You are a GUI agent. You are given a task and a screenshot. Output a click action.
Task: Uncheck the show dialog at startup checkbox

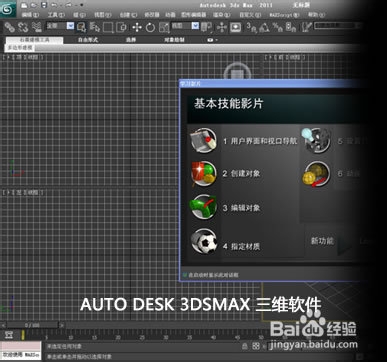185,275
